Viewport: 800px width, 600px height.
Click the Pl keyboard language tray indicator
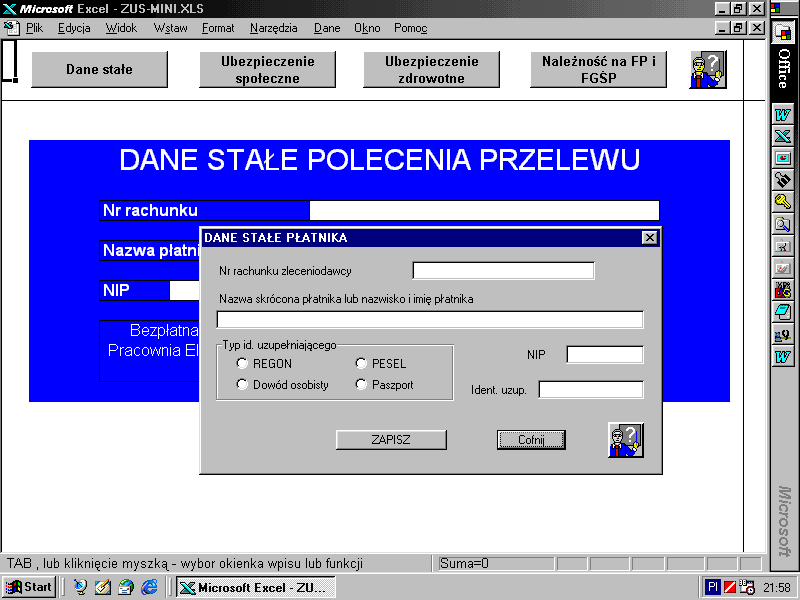pyautogui.click(x=713, y=587)
